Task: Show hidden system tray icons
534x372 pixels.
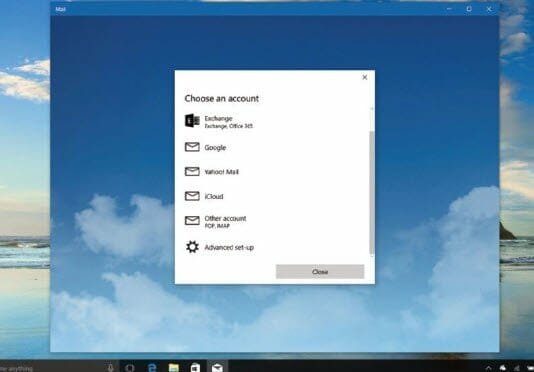Action: (x=488, y=368)
